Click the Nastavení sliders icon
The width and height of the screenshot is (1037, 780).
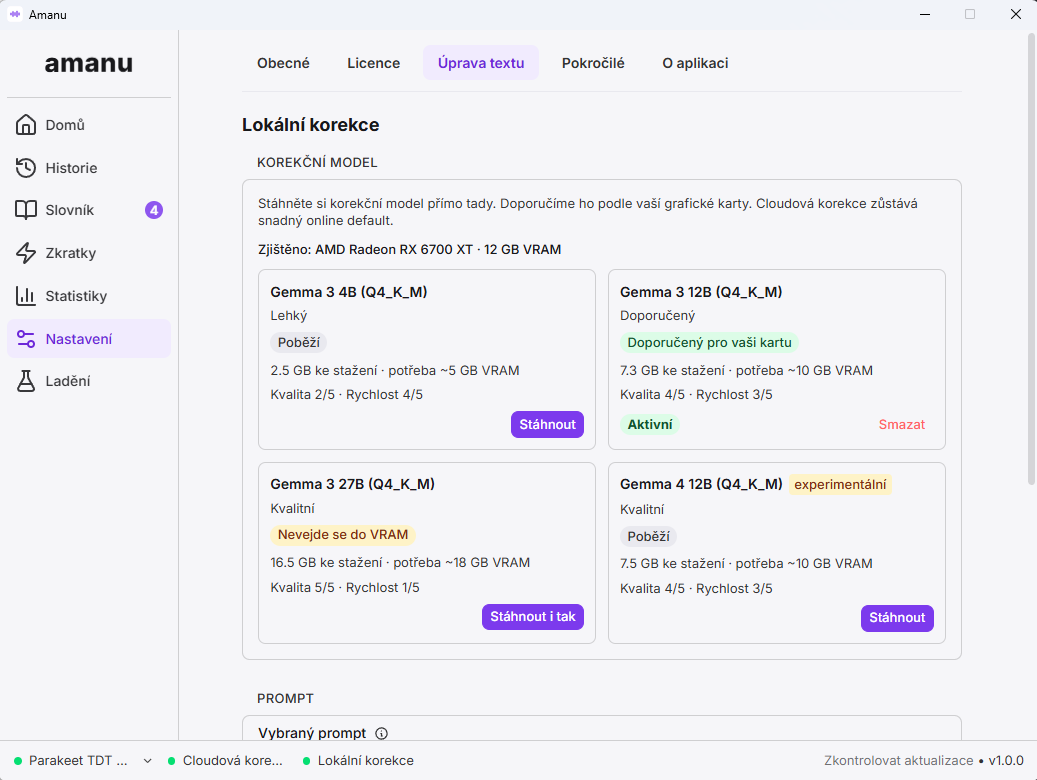(x=26, y=339)
